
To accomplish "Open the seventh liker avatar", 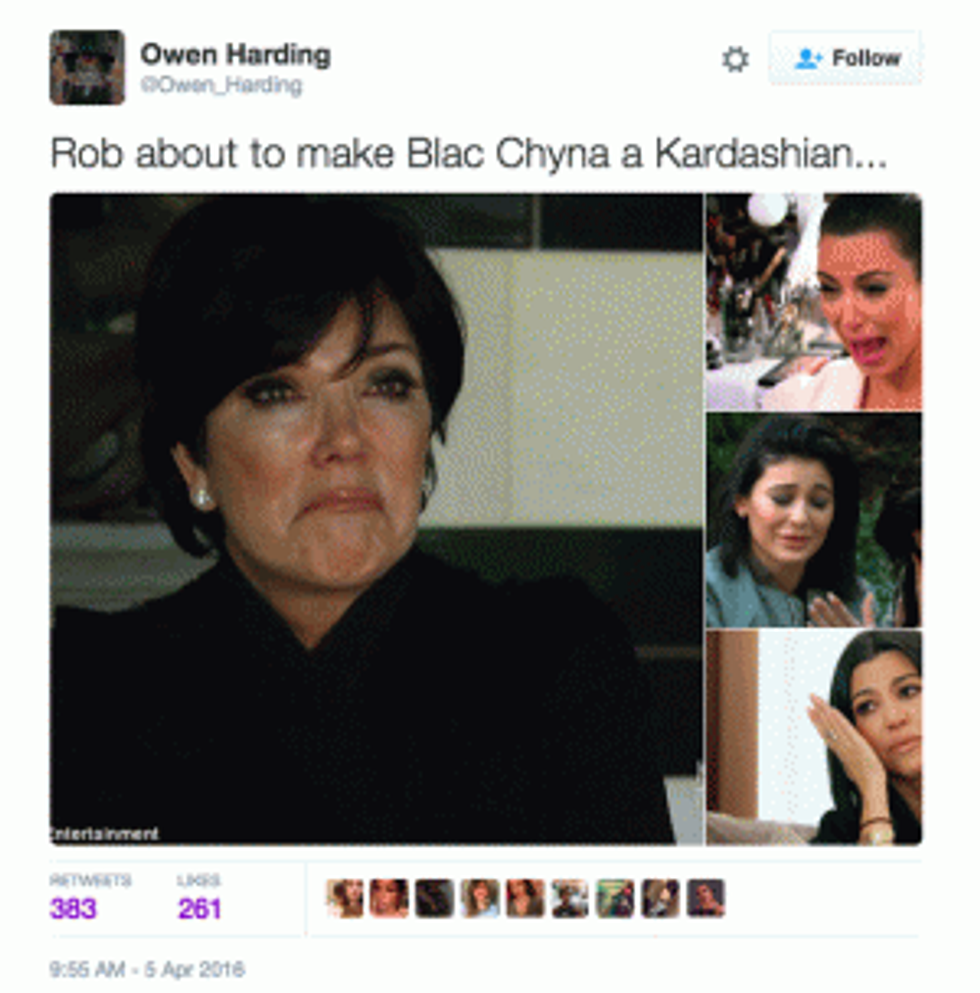I will [x=615, y=898].
